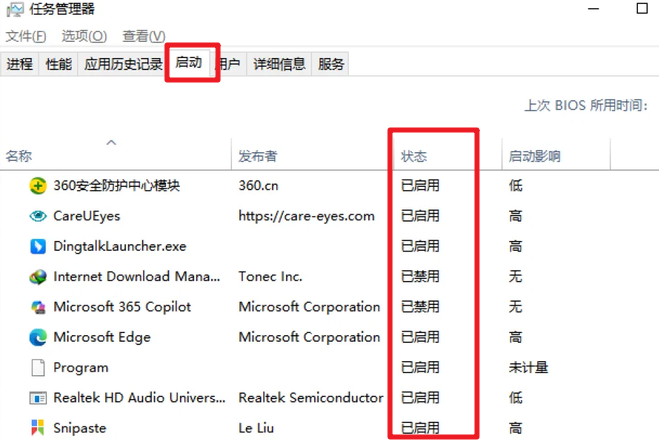659x440 pixels.
Task: Switch to the 进程 tab
Action: click(19, 64)
